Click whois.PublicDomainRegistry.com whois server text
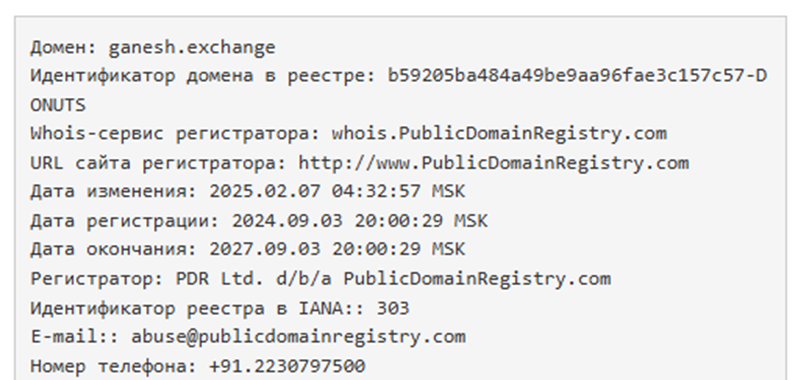 coord(499,133)
